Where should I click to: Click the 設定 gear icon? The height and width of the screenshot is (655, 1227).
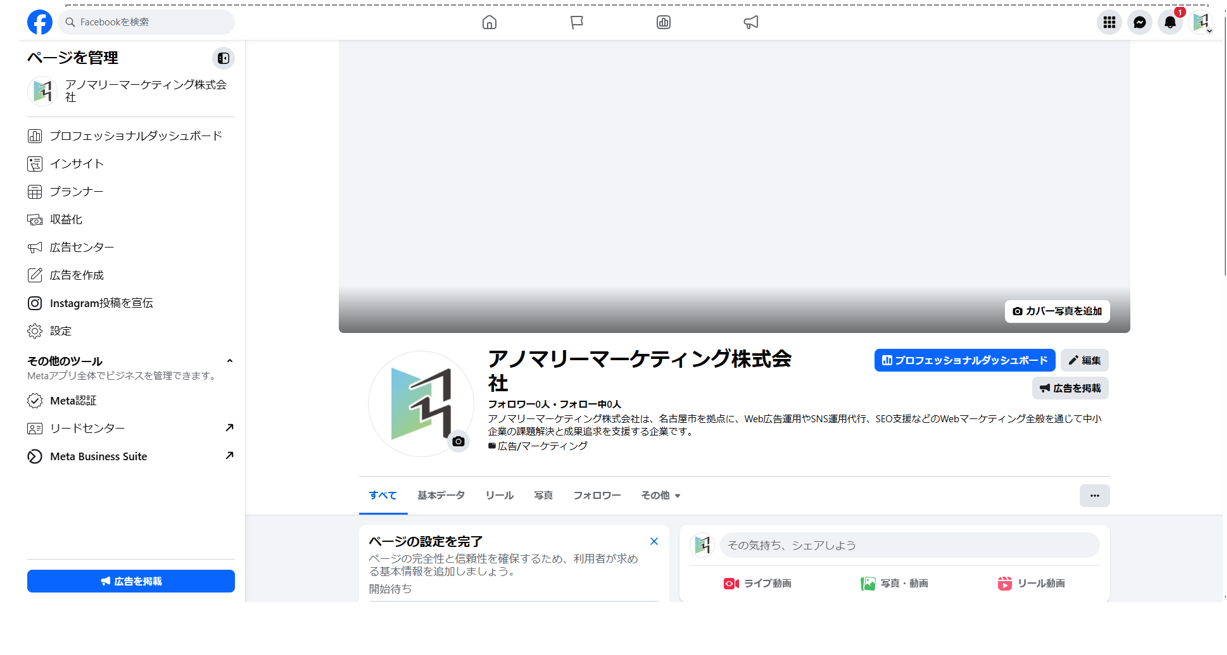click(35, 331)
